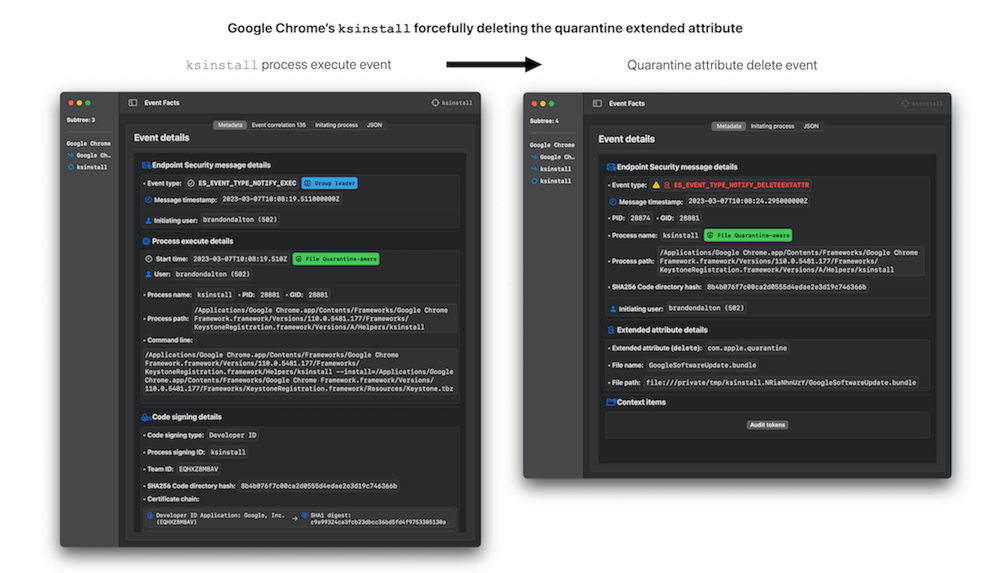This screenshot has height=573, width=1000.
Task: Click the person icon beside Initiating user in the Subtree: 4 window
Action: coord(613,309)
